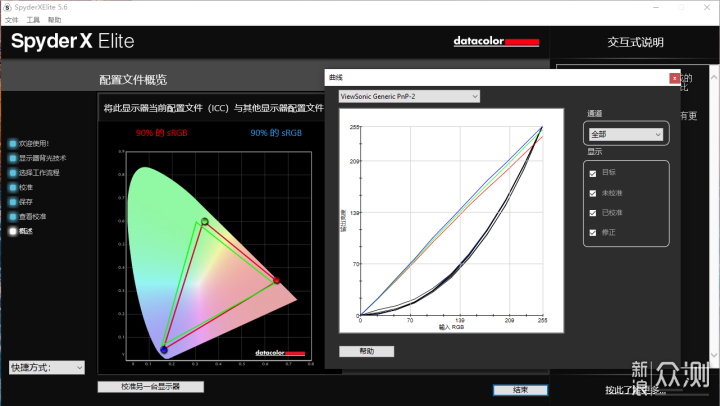Expand the 通道 channel dropdown showing 全部
The height and width of the screenshot is (406, 720).
pyautogui.click(x=626, y=134)
